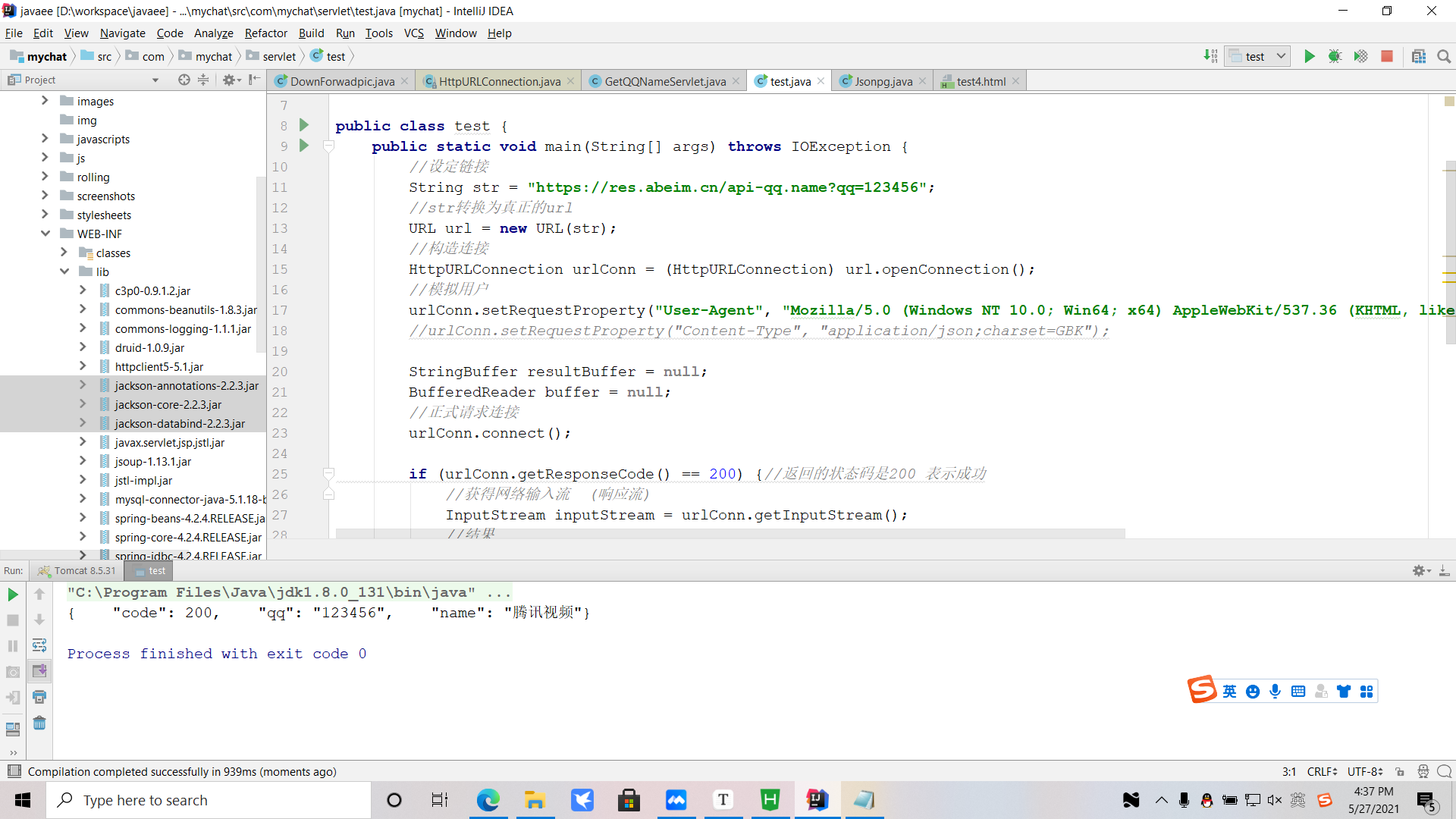Open Project panel settings gear
This screenshot has height=819, width=1456.
(x=230, y=80)
